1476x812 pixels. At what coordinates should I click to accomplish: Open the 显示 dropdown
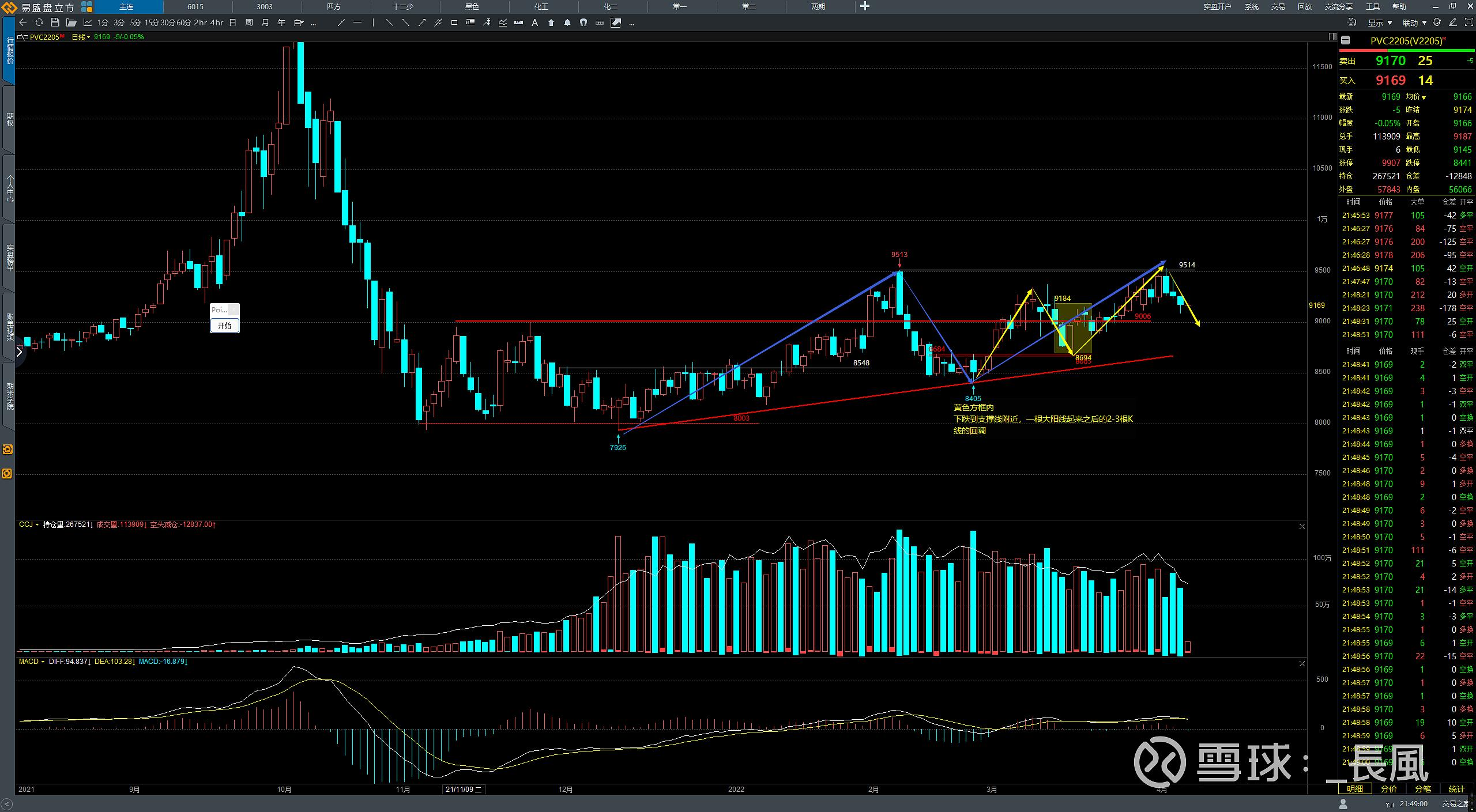click(x=1380, y=22)
